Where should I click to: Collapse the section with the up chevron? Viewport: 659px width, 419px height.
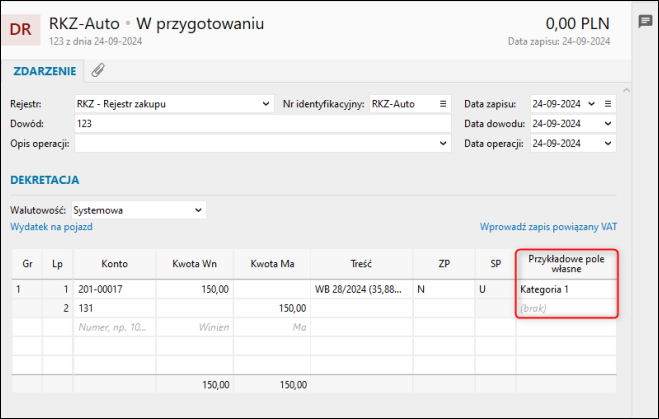click(626, 90)
